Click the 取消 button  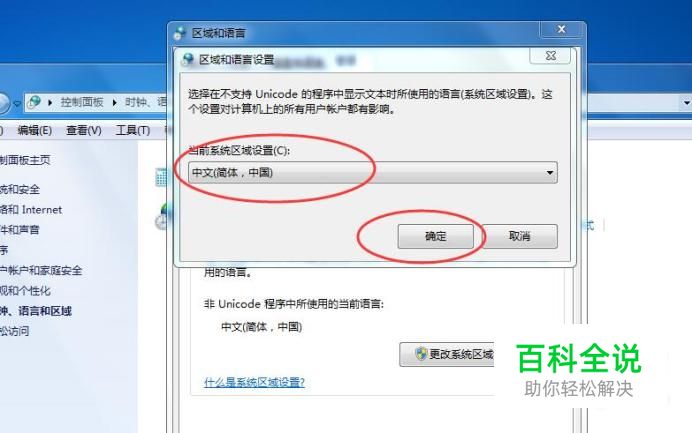[x=519, y=236]
